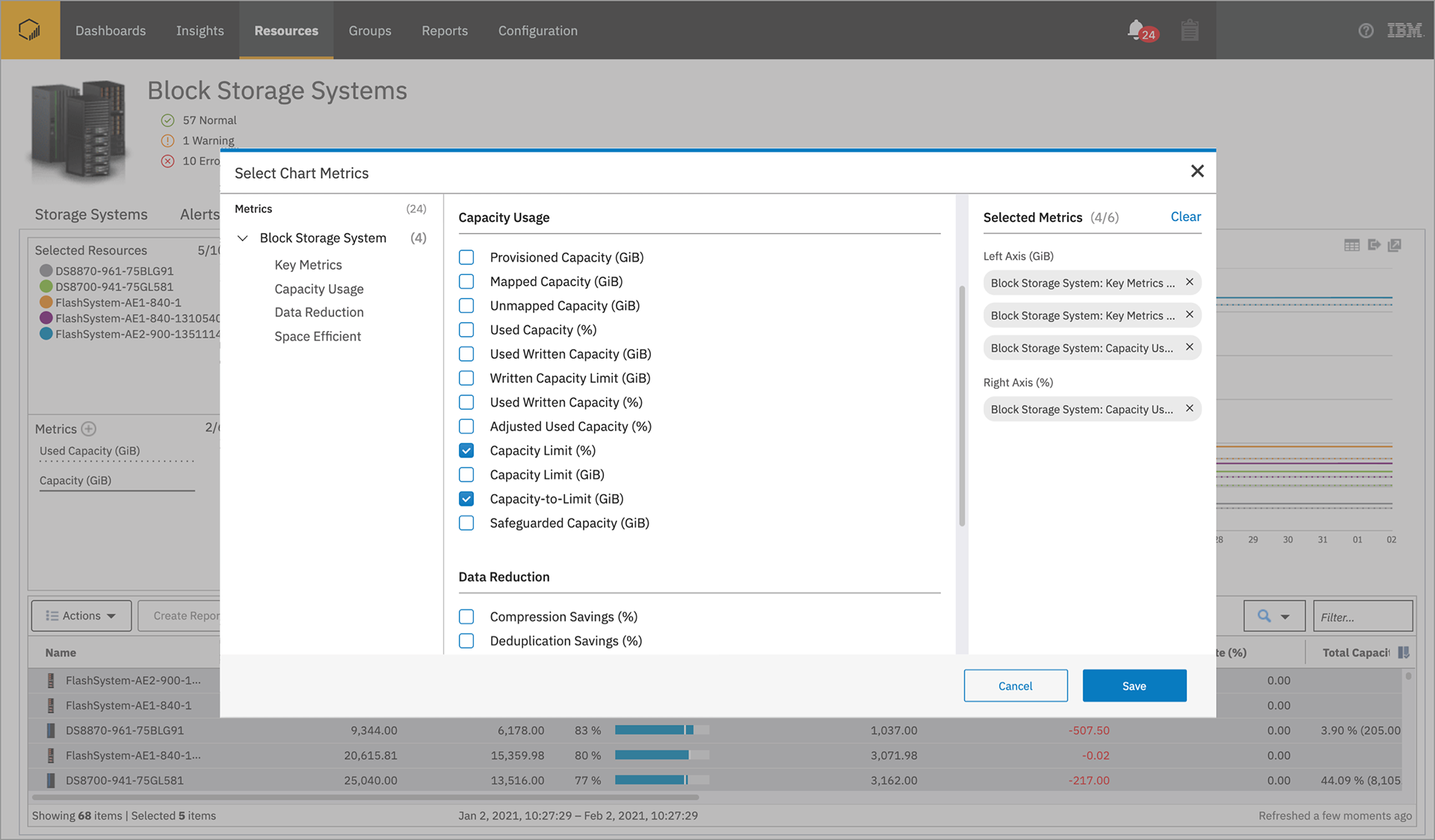Open the clipboard tasks icon
The width and height of the screenshot is (1435, 840).
(x=1190, y=31)
